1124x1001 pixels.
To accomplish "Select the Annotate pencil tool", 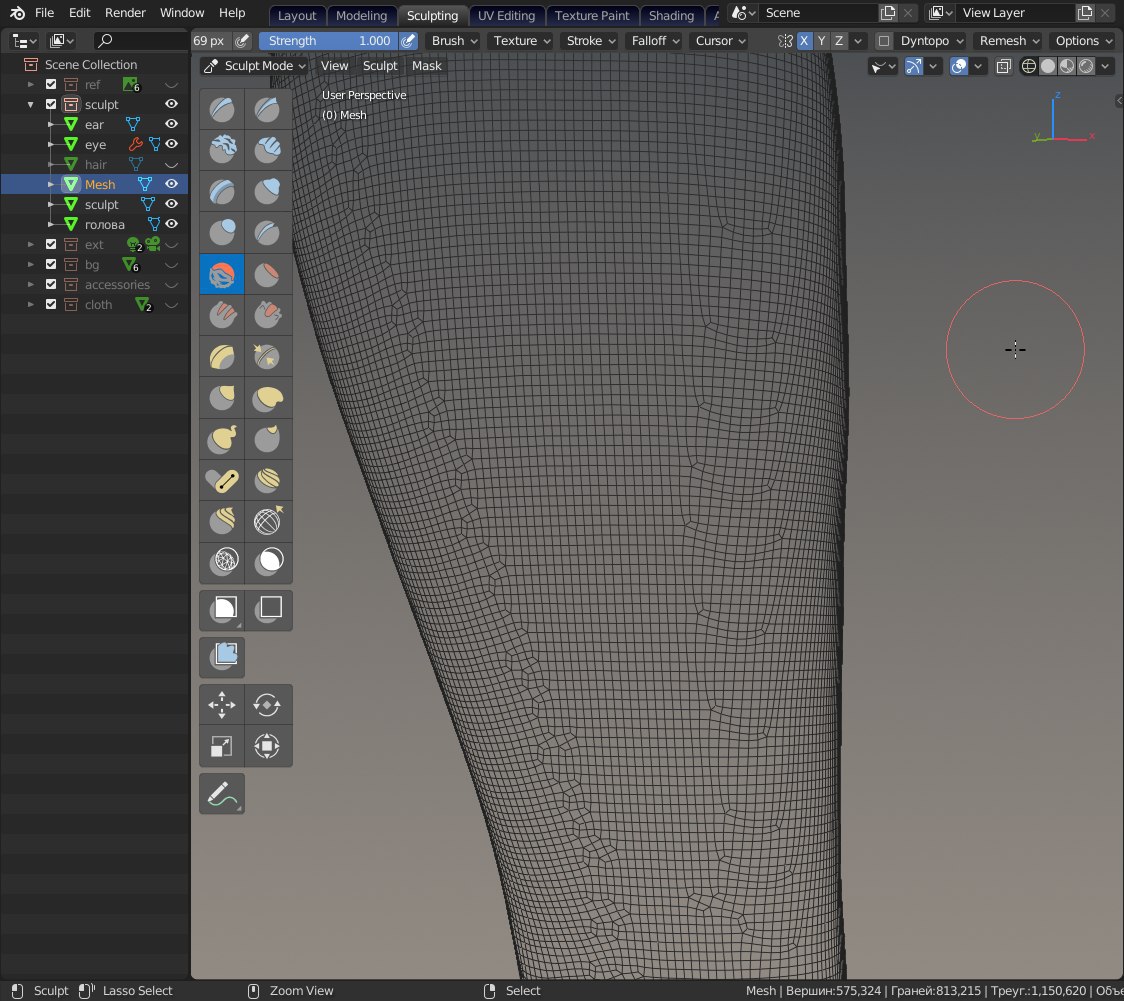I will point(222,793).
